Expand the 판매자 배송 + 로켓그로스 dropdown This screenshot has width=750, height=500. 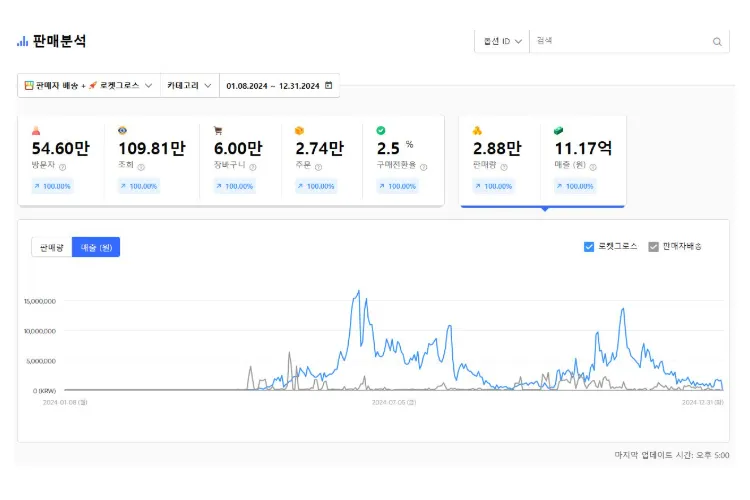pyautogui.click(x=88, y=86)
